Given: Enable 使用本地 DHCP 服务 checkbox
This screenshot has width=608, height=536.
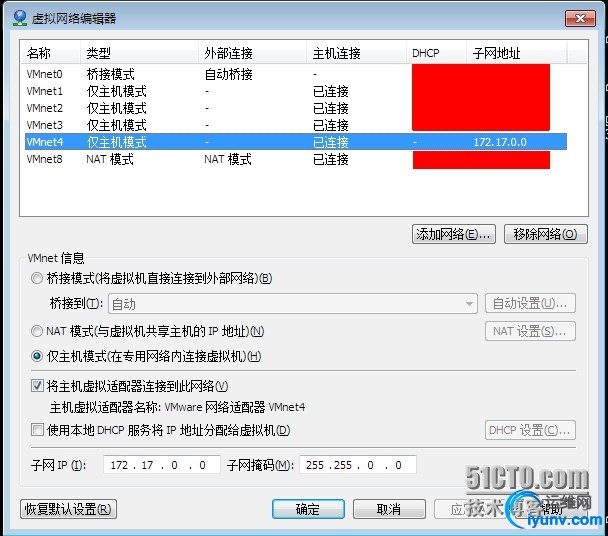Looking at the screenshot, I should pyautogui.click(x=37, y=430).
